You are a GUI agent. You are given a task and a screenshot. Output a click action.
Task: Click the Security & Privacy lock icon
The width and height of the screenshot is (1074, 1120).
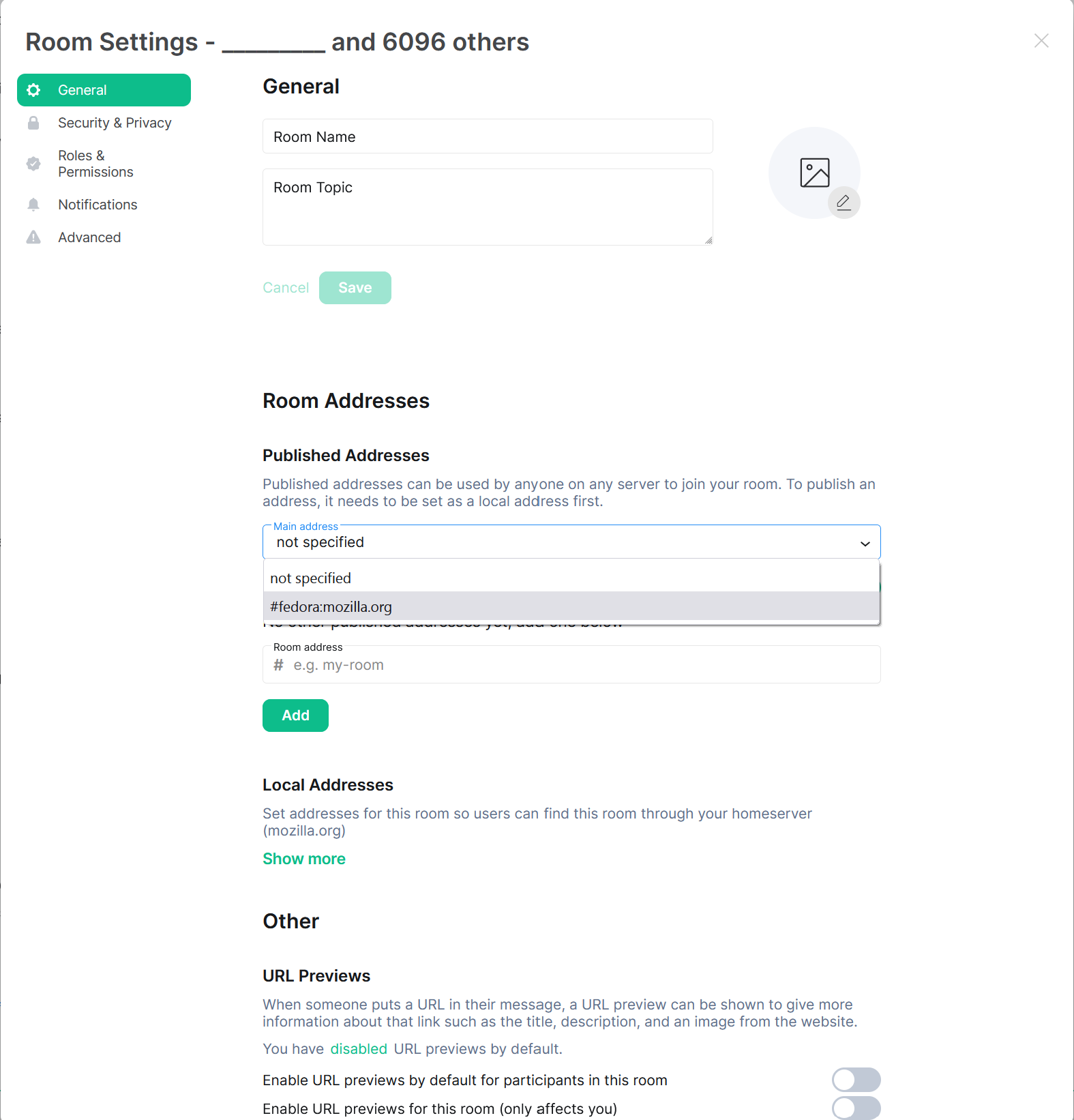tap(33, 123)
